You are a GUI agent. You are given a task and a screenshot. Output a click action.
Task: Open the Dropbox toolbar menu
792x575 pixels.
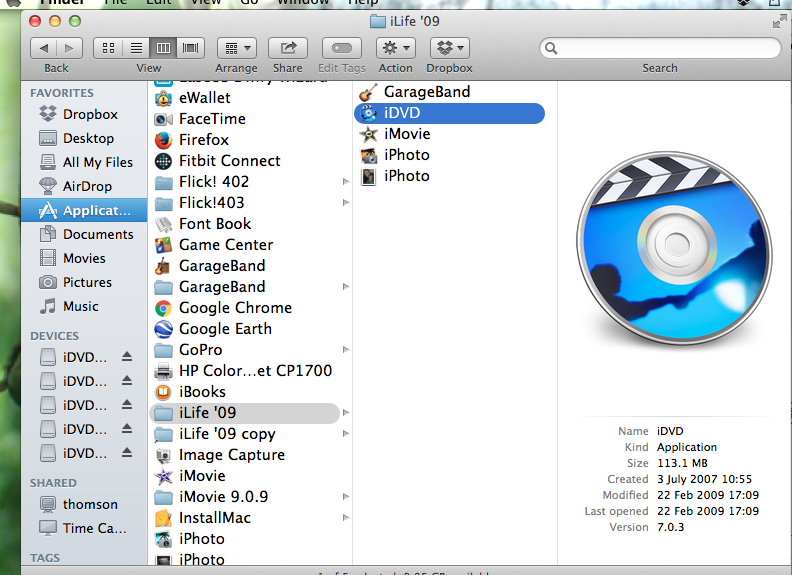[449, 48]
